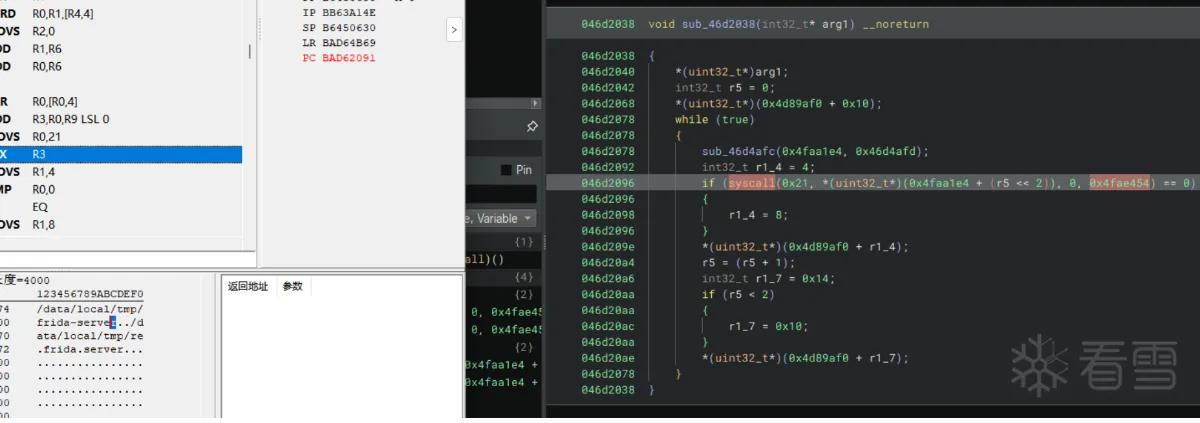Screen dimensions: 1200x423
Task: Open the Variable filter dropdown
Action: click(501, 218)
